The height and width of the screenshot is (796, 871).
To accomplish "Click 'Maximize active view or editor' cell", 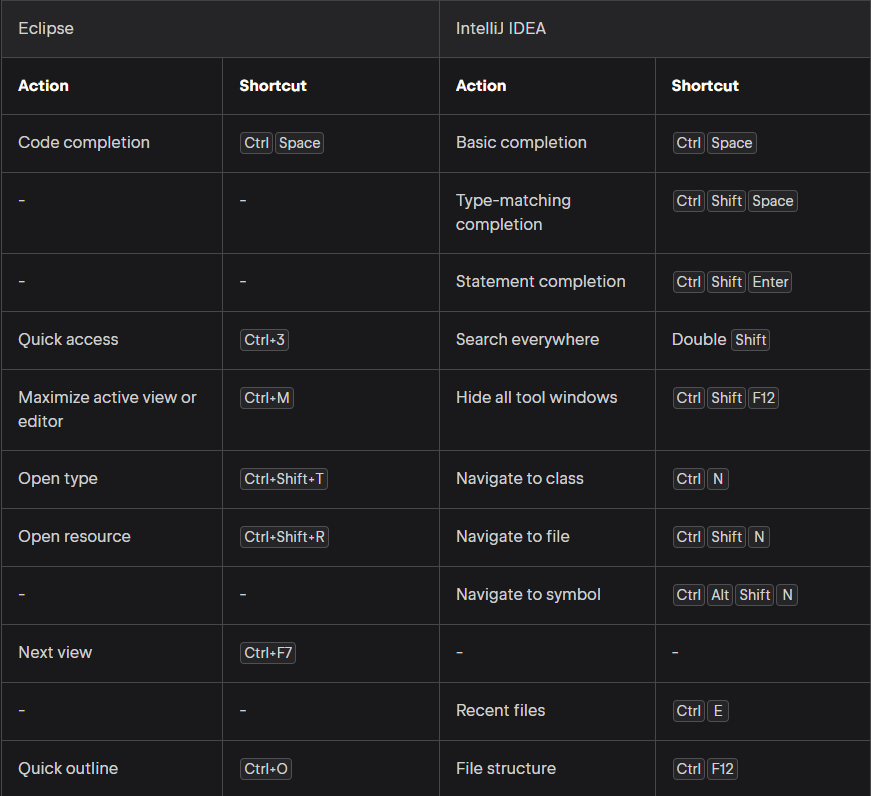I will [x=112, y=409].
